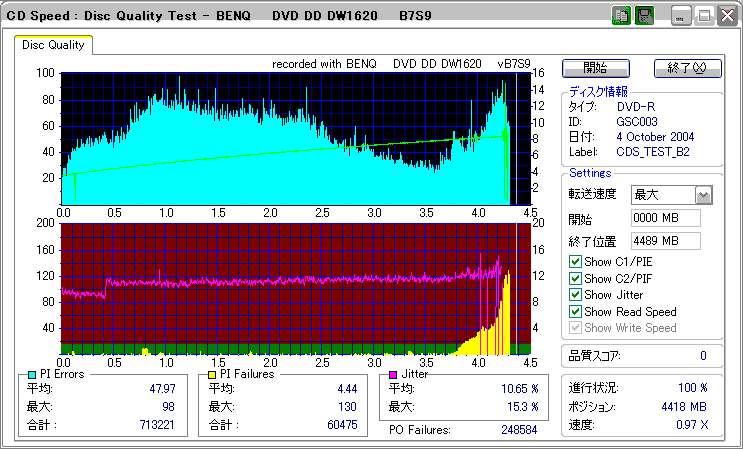Click the 開始 field showing 0000 MB
The height and width of the screenshot is (449, 743).
[665, 218]
